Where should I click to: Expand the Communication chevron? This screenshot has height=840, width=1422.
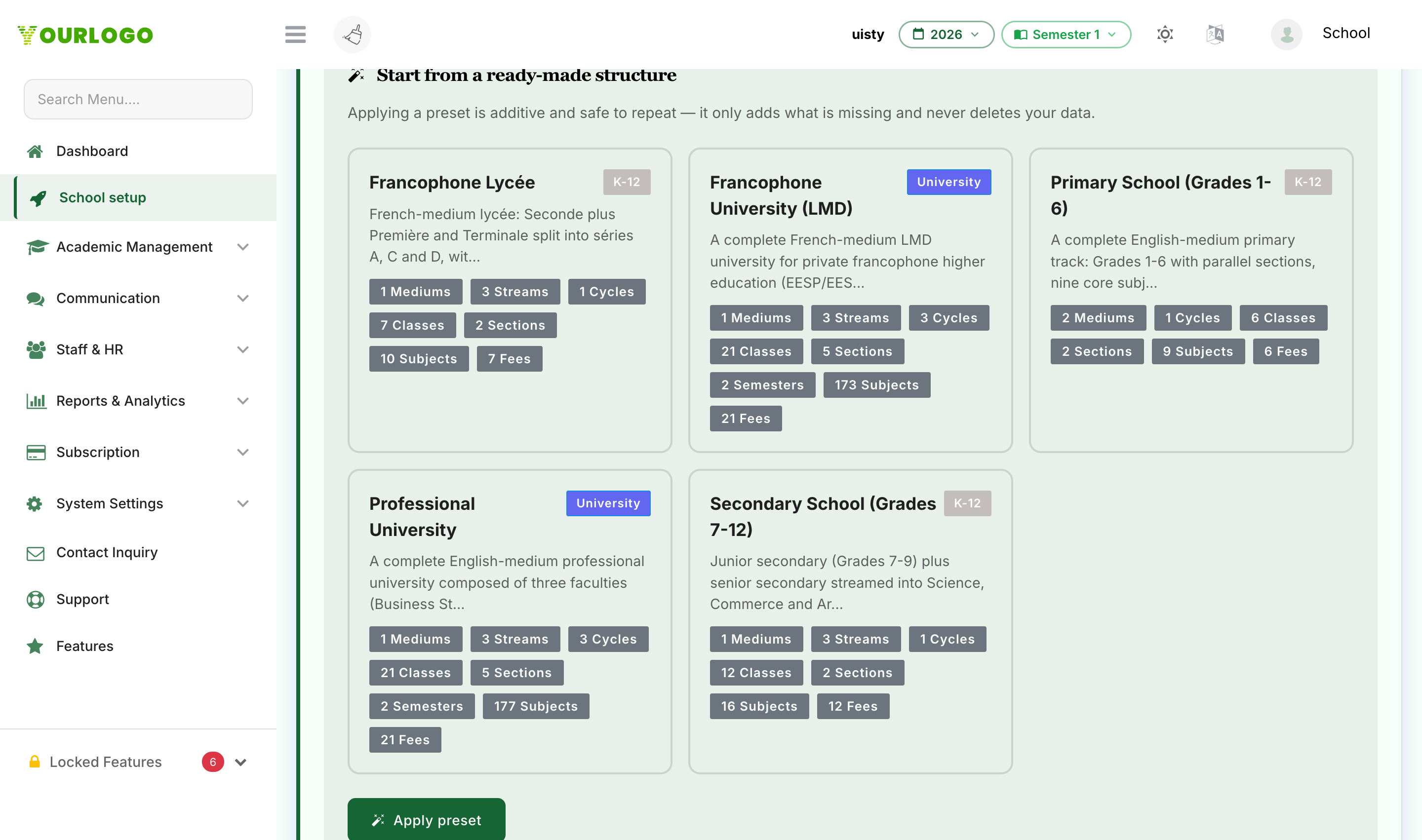tap(243, 298)
